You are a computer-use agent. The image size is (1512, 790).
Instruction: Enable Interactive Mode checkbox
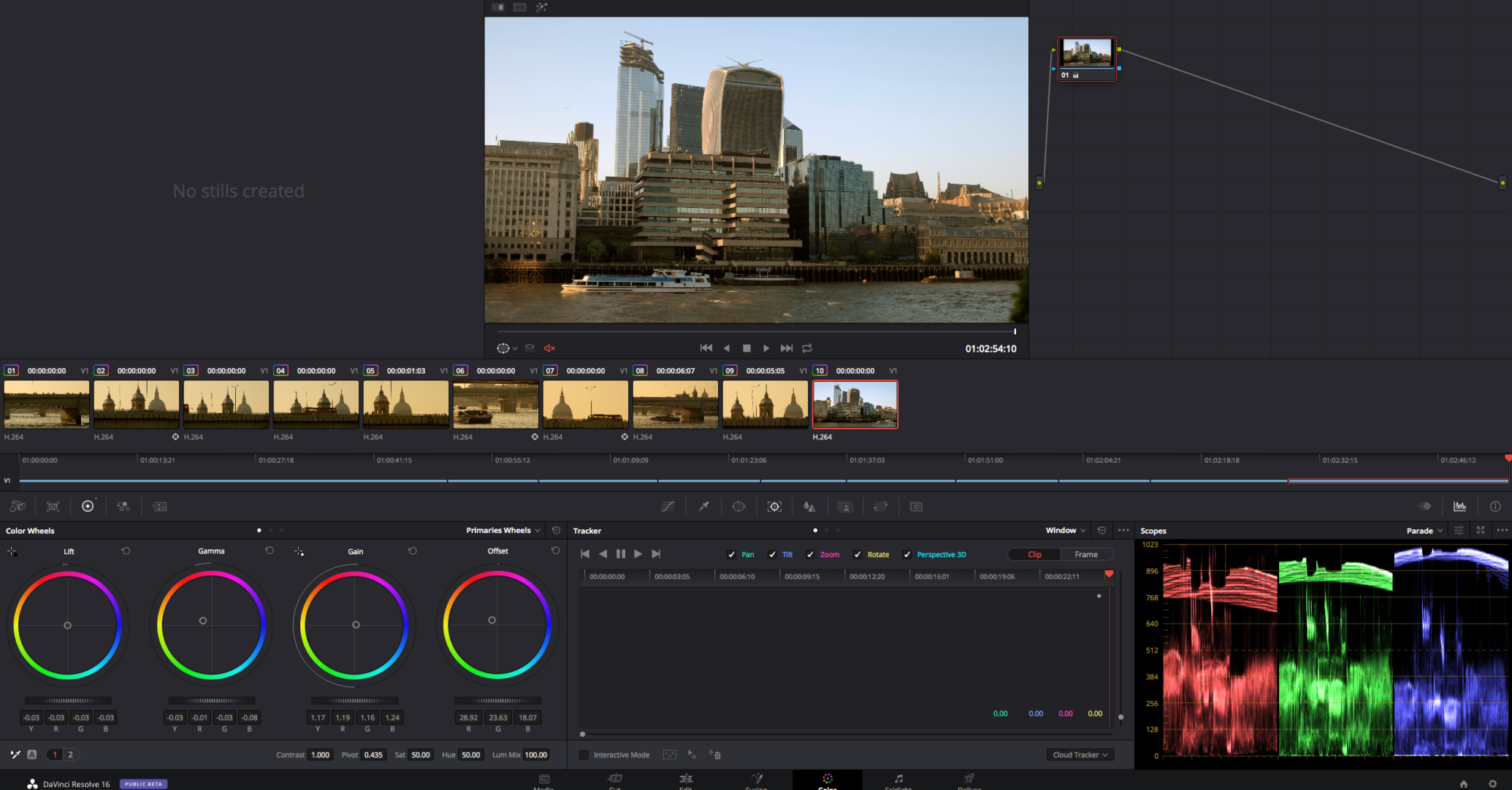click(584, 755)
